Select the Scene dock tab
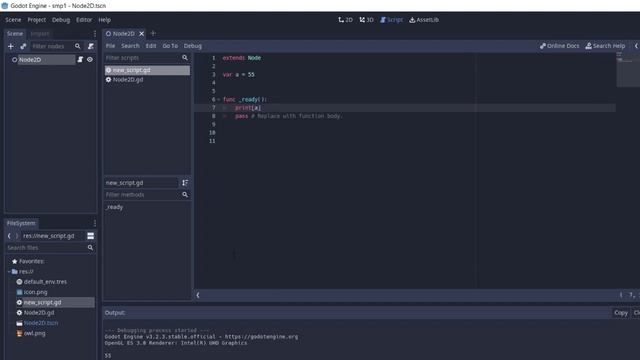 (x=15, y=33)
